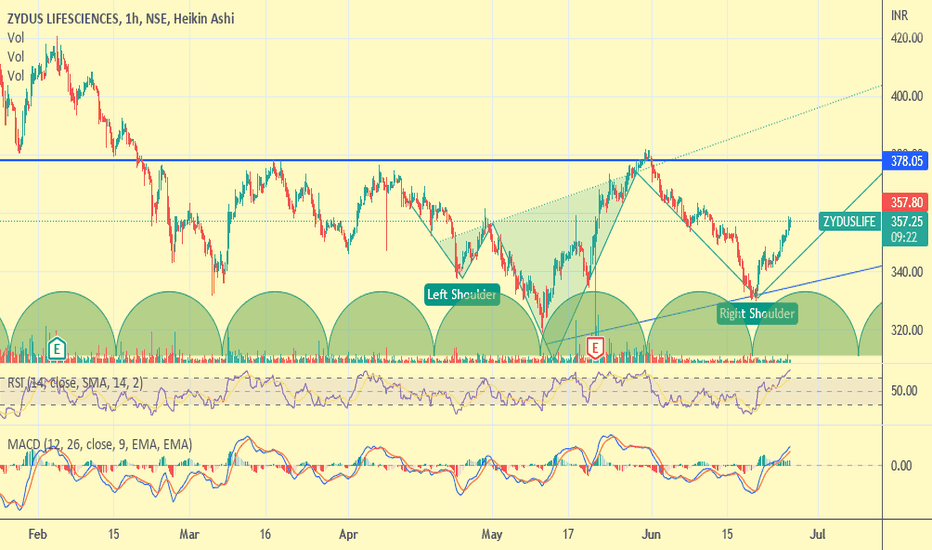Viewport: 932px width, 550px height.
Task: Click the MACD 0.00 axis value
Action: click(x=901, y=466)
